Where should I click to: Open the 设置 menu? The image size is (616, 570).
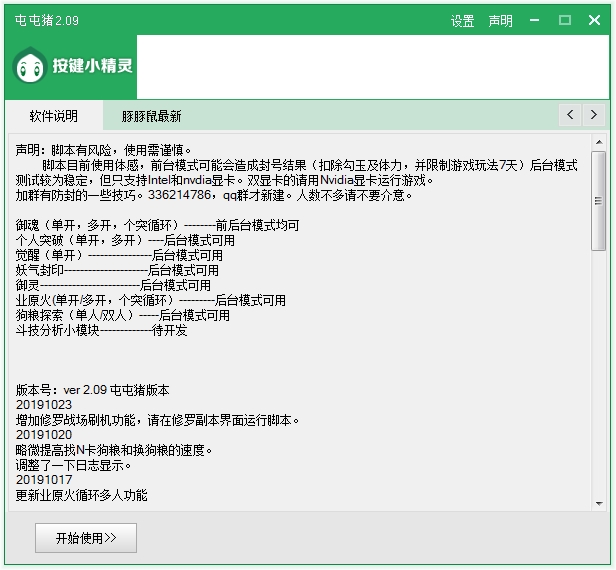pos(462,21)
